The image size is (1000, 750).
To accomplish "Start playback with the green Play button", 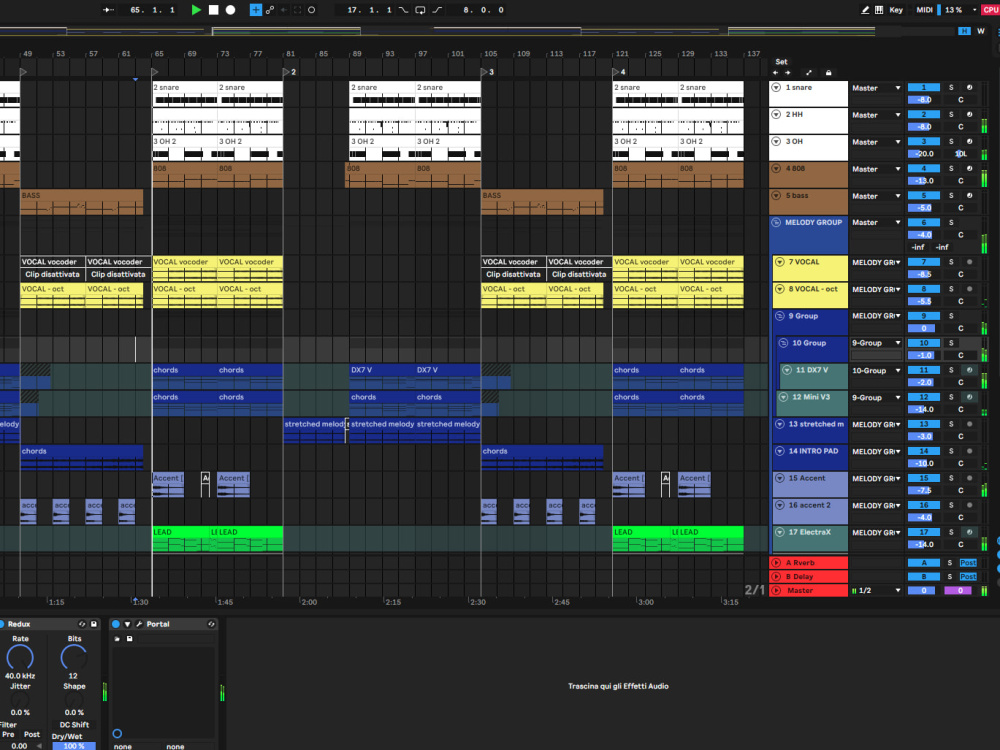I will (x=196, y=10).
